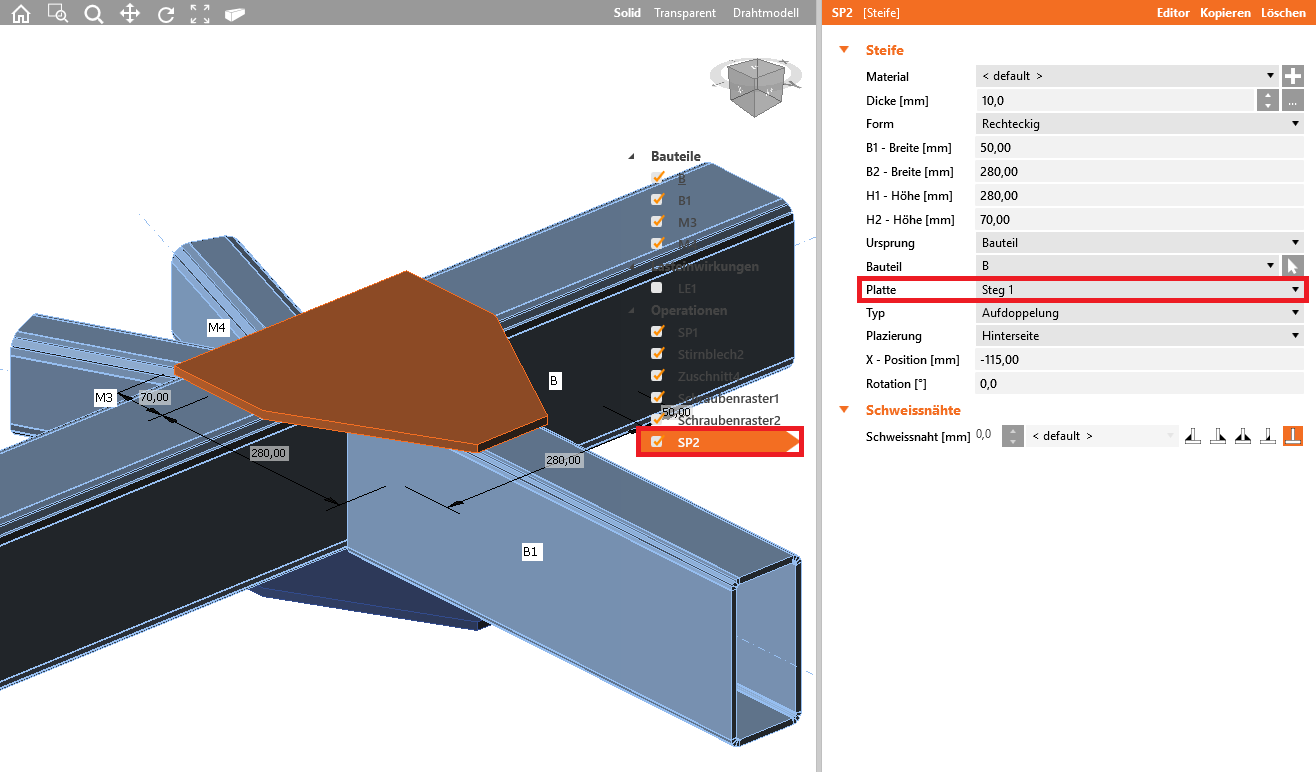Uncheck the Stirnblech2 operation
1316x772 pixels.
[x=657, y=354]
